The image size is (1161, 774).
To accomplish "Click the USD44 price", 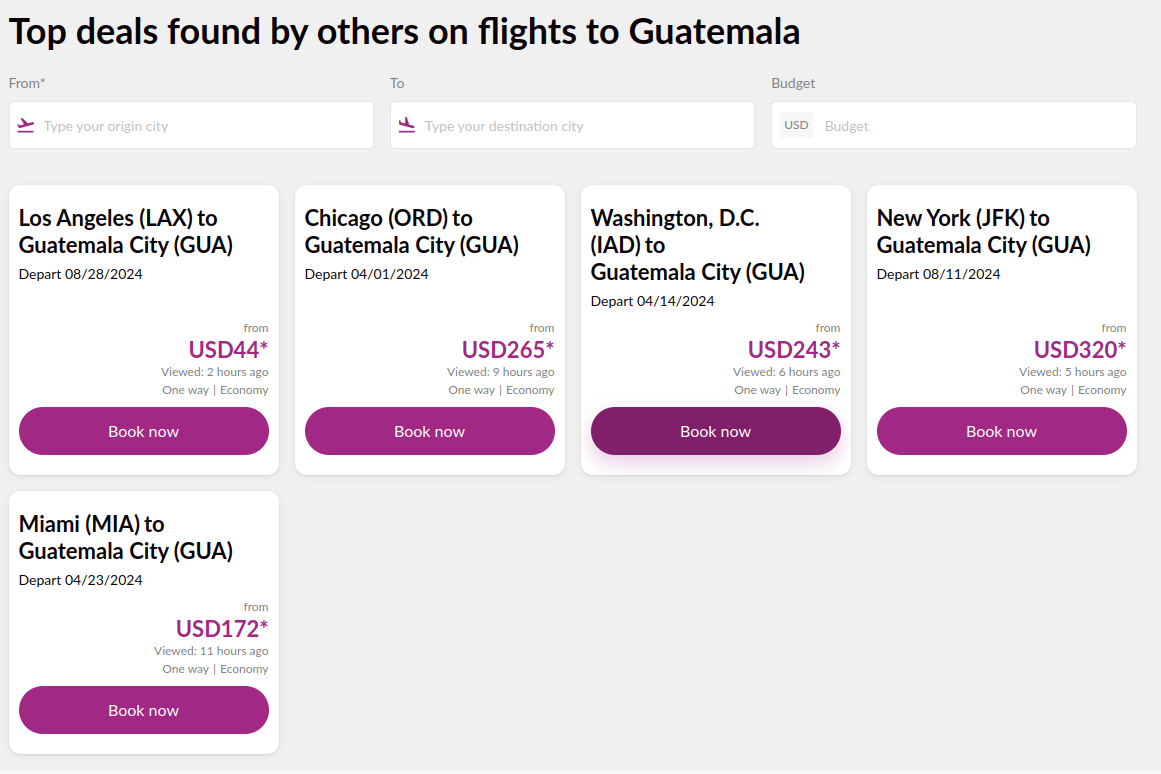I will coord(228,349).
